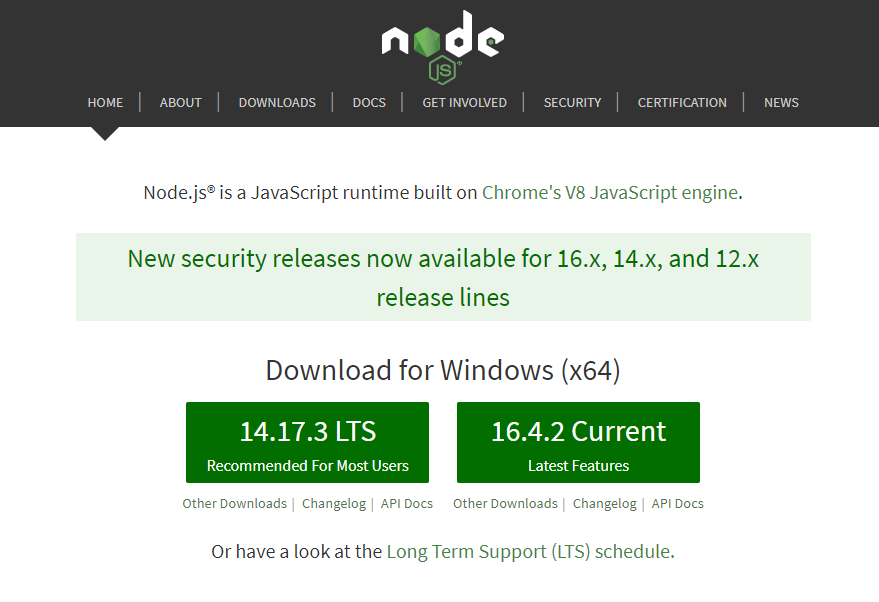Navigate to the SECURITY page
The image size is (879, 602).
572,102
